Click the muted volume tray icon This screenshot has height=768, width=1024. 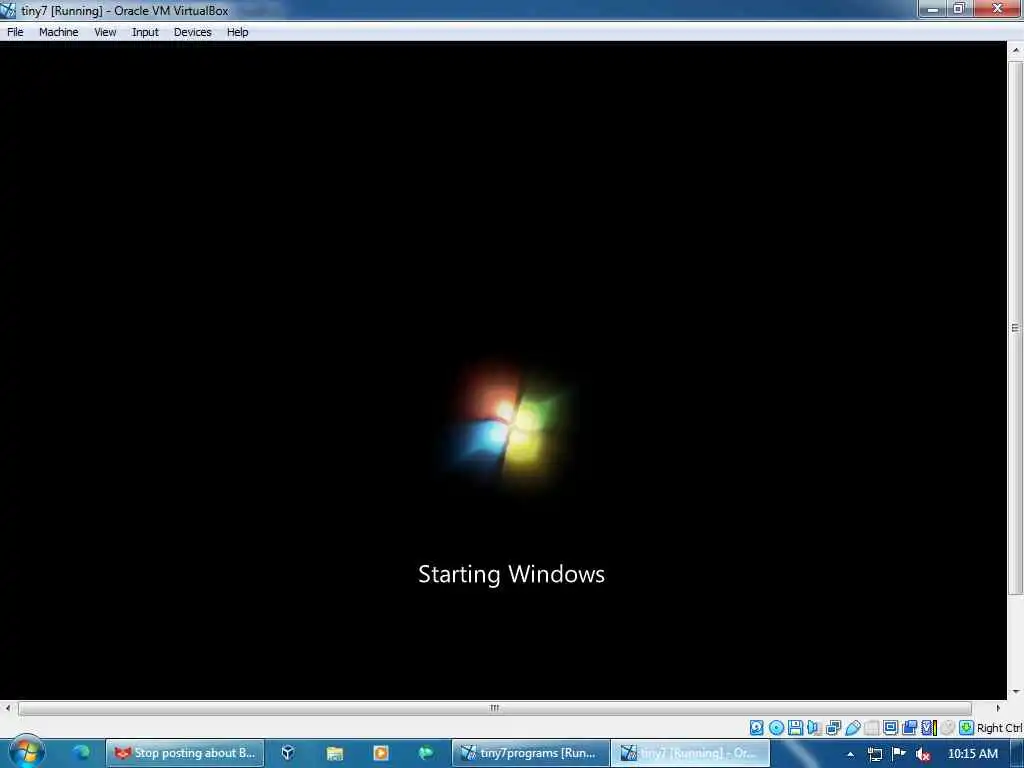[922, 754]
